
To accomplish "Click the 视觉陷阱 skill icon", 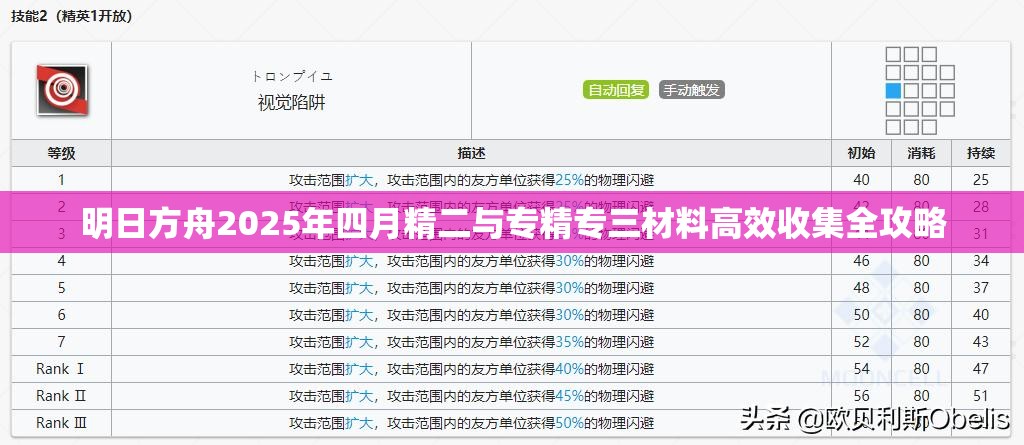I will tap(61, 90).
